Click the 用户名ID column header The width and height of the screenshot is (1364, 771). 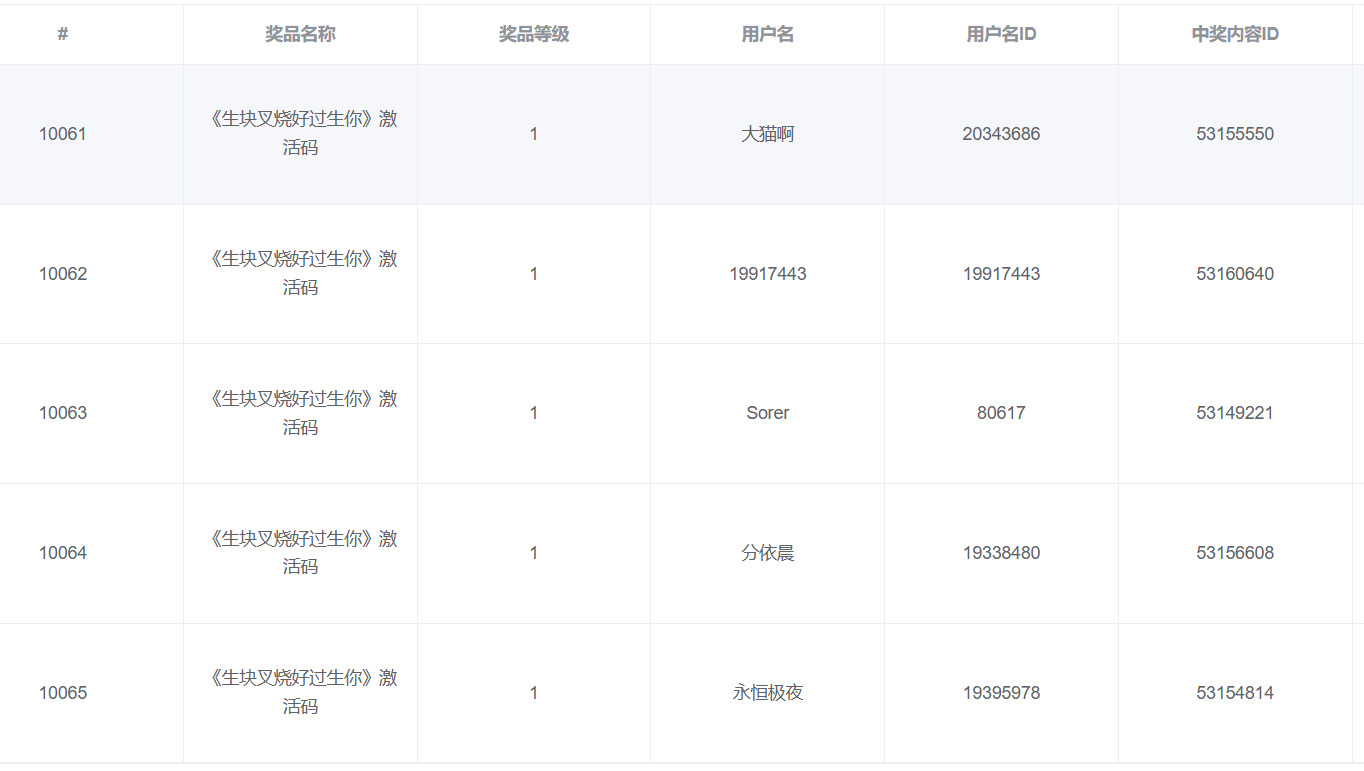(x=1001, y=34)
